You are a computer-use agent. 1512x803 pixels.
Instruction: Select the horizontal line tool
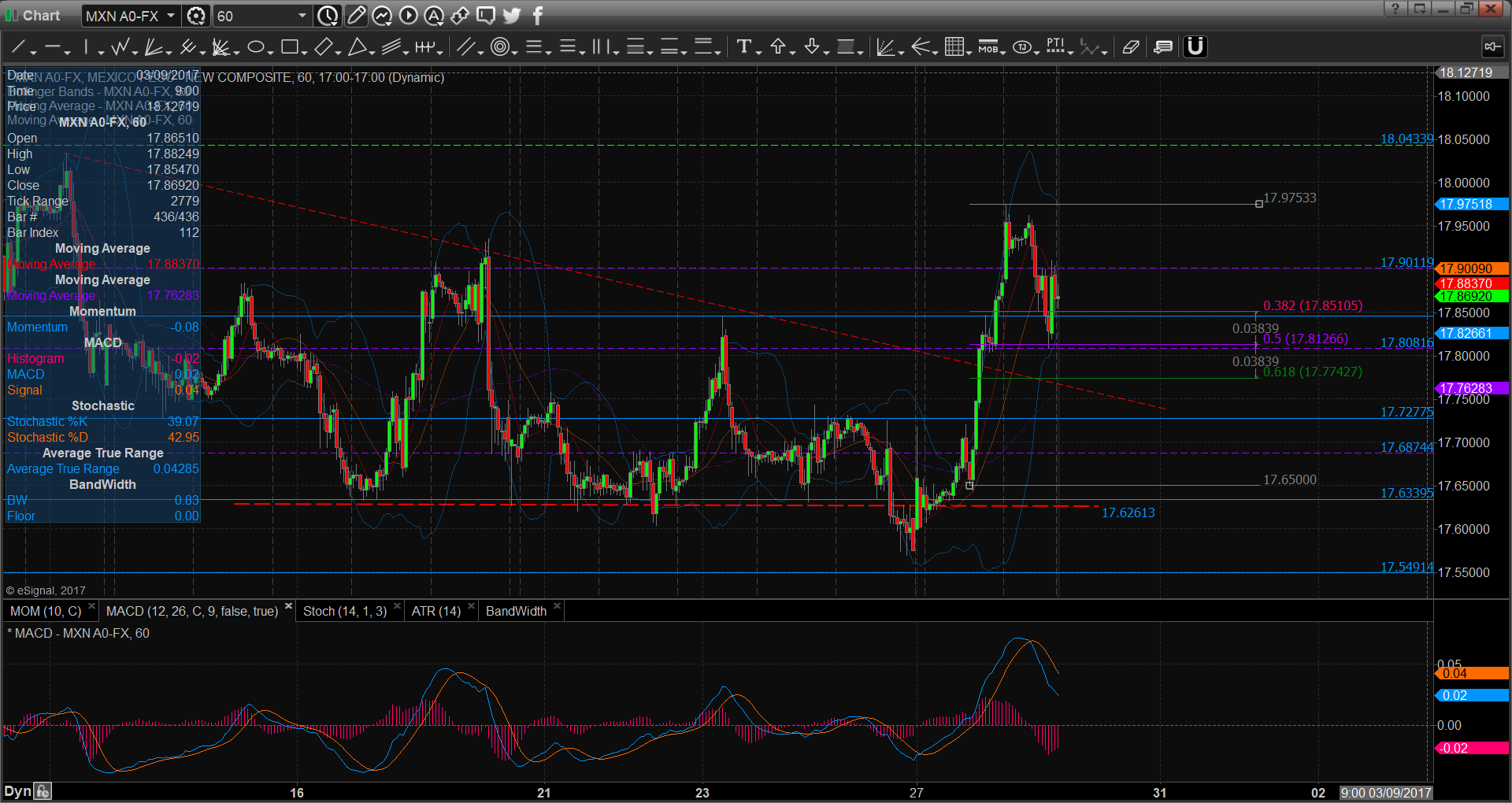[x=53, y=47]
